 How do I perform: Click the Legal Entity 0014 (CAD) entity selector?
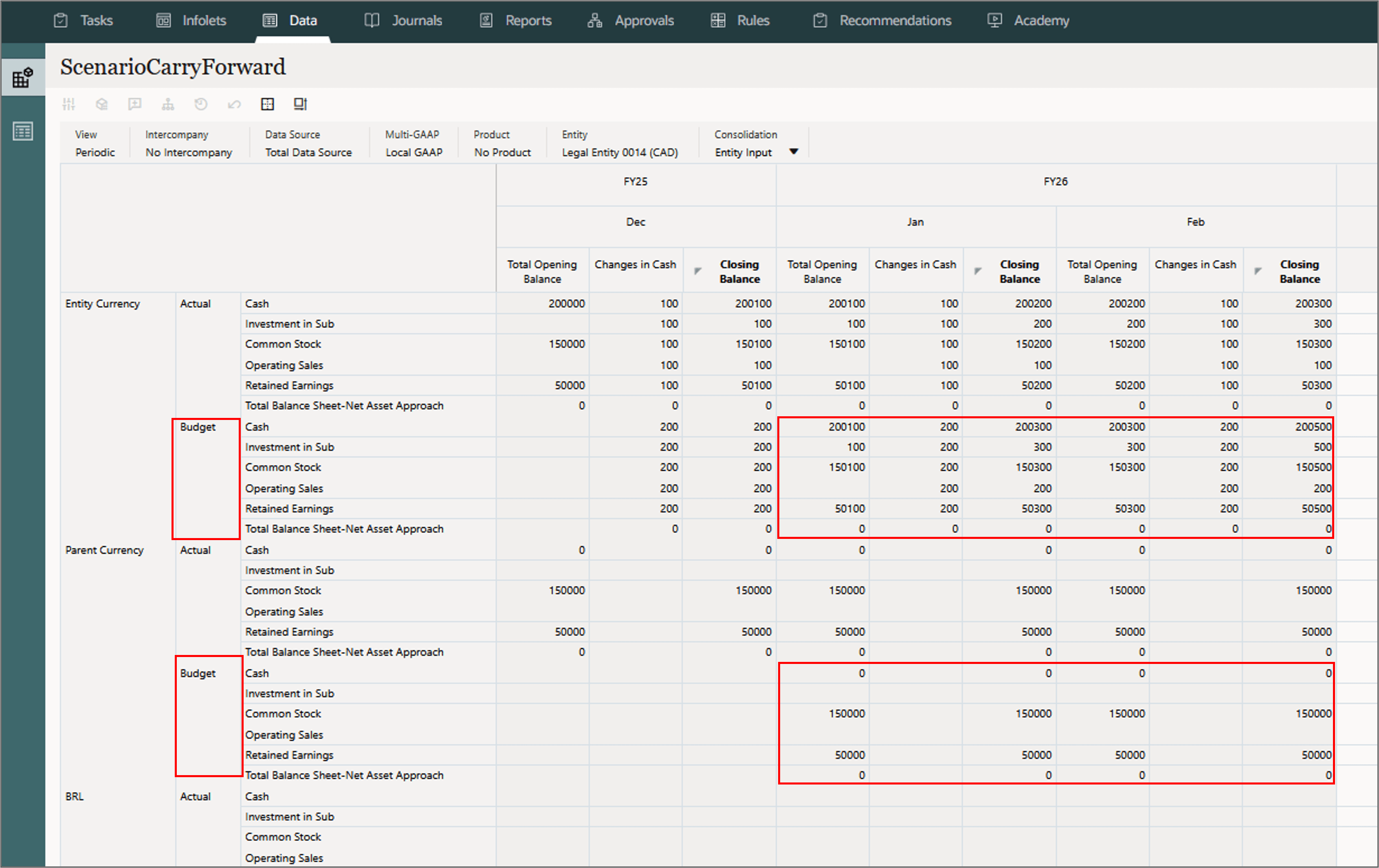[620, 152]
